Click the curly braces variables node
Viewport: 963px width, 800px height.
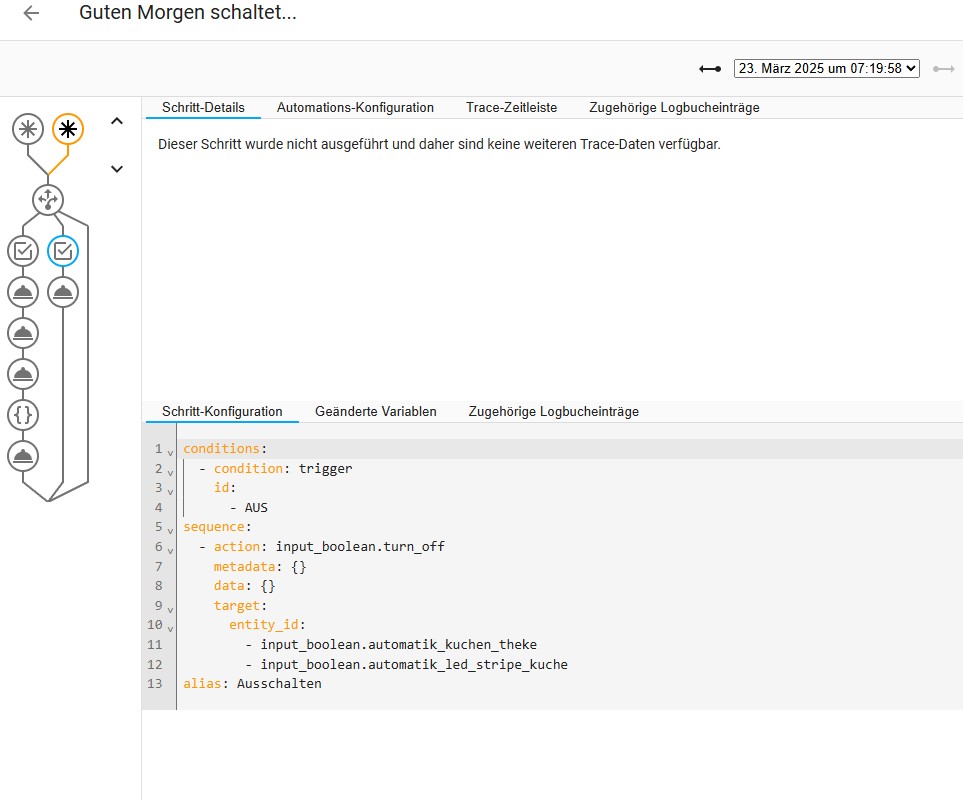click(x=23, y=414)
